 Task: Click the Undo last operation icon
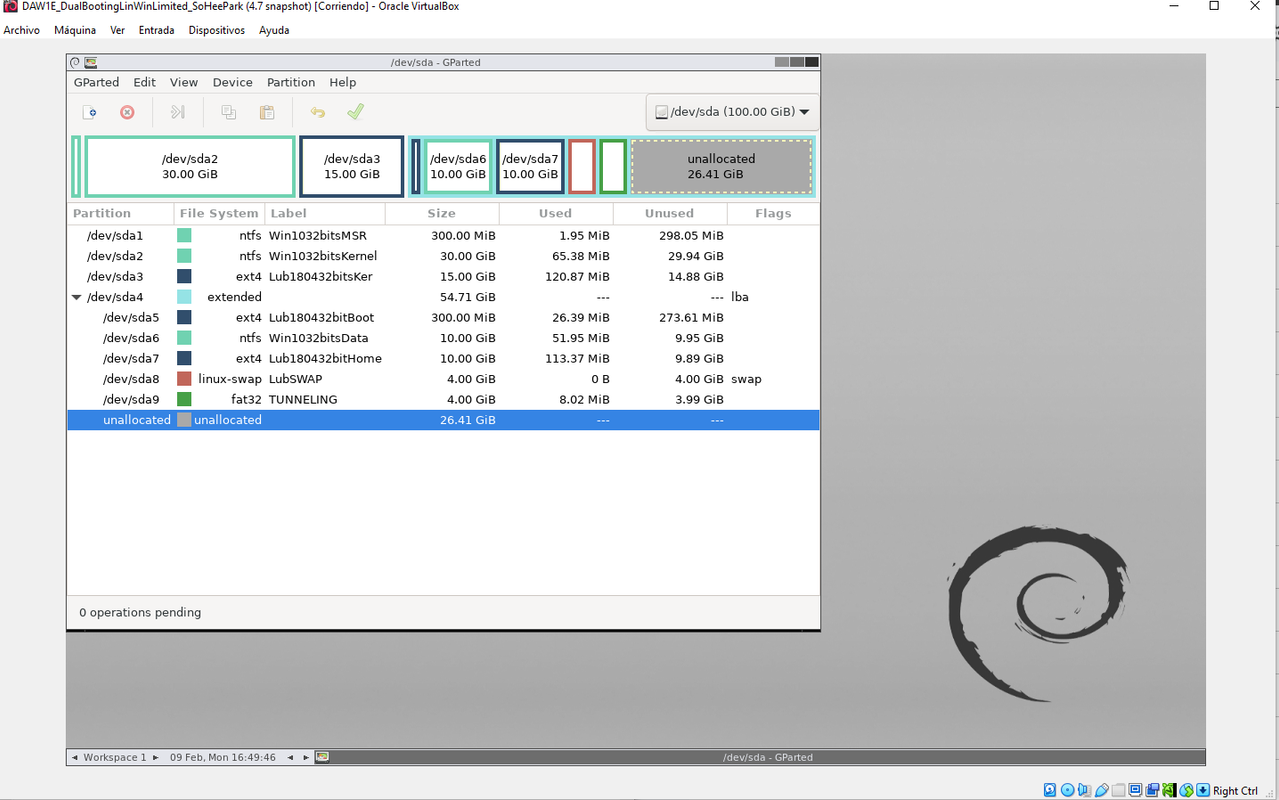tap(318, 112)
